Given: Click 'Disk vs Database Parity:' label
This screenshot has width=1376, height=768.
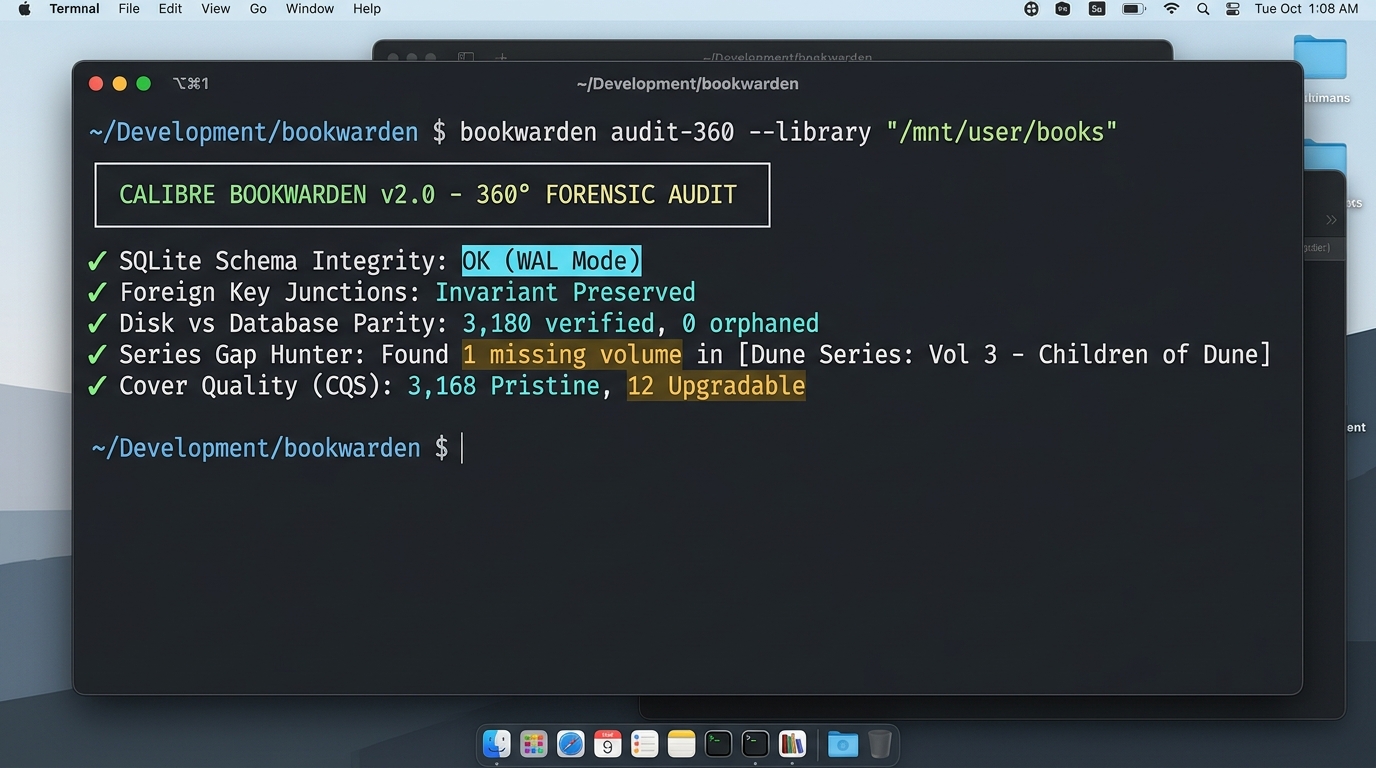Looking at the screenshot, I should coord(283,323).
